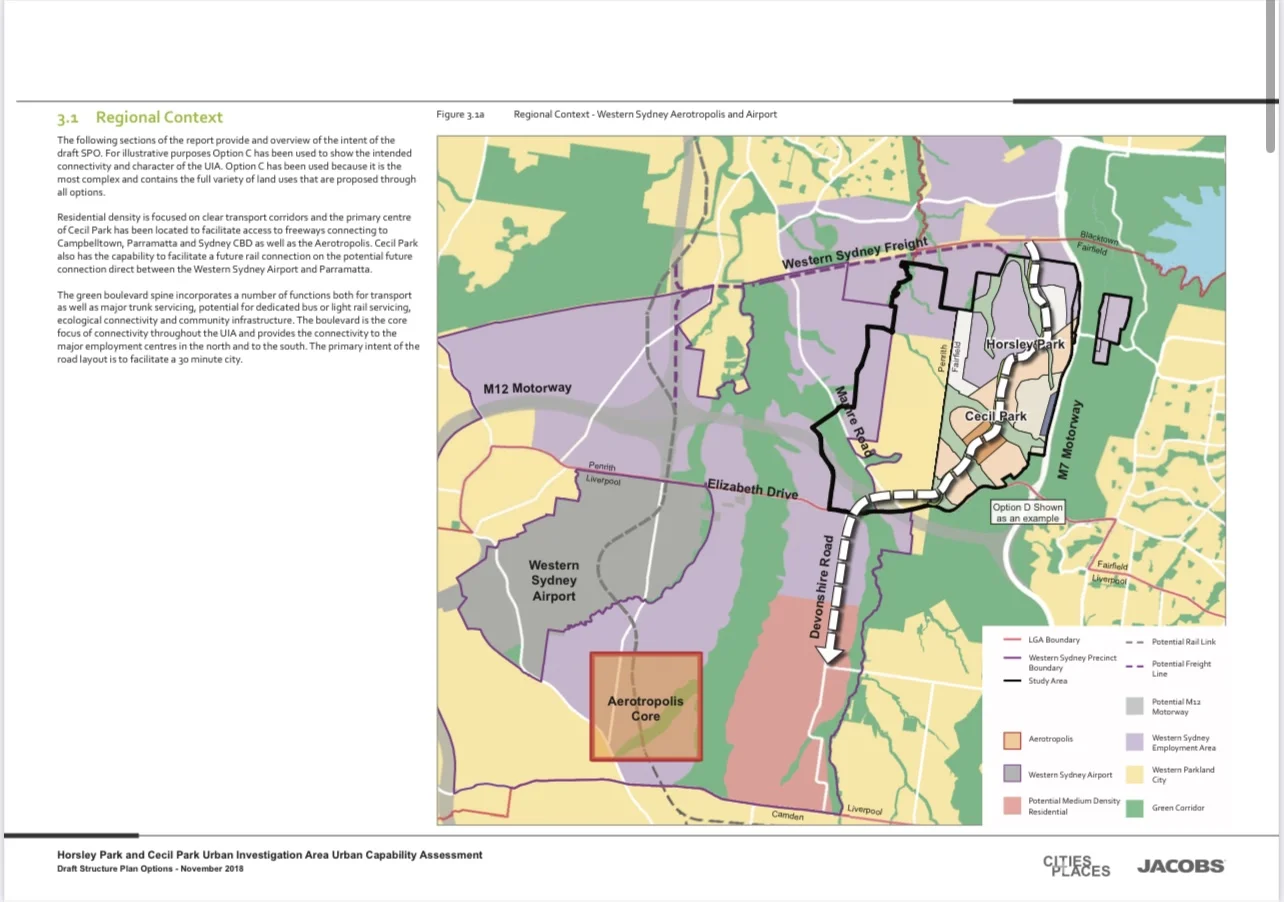Select the Potential Medium Density Residential swatch
Screen dimensions: 1284x902
[1011, 807]
